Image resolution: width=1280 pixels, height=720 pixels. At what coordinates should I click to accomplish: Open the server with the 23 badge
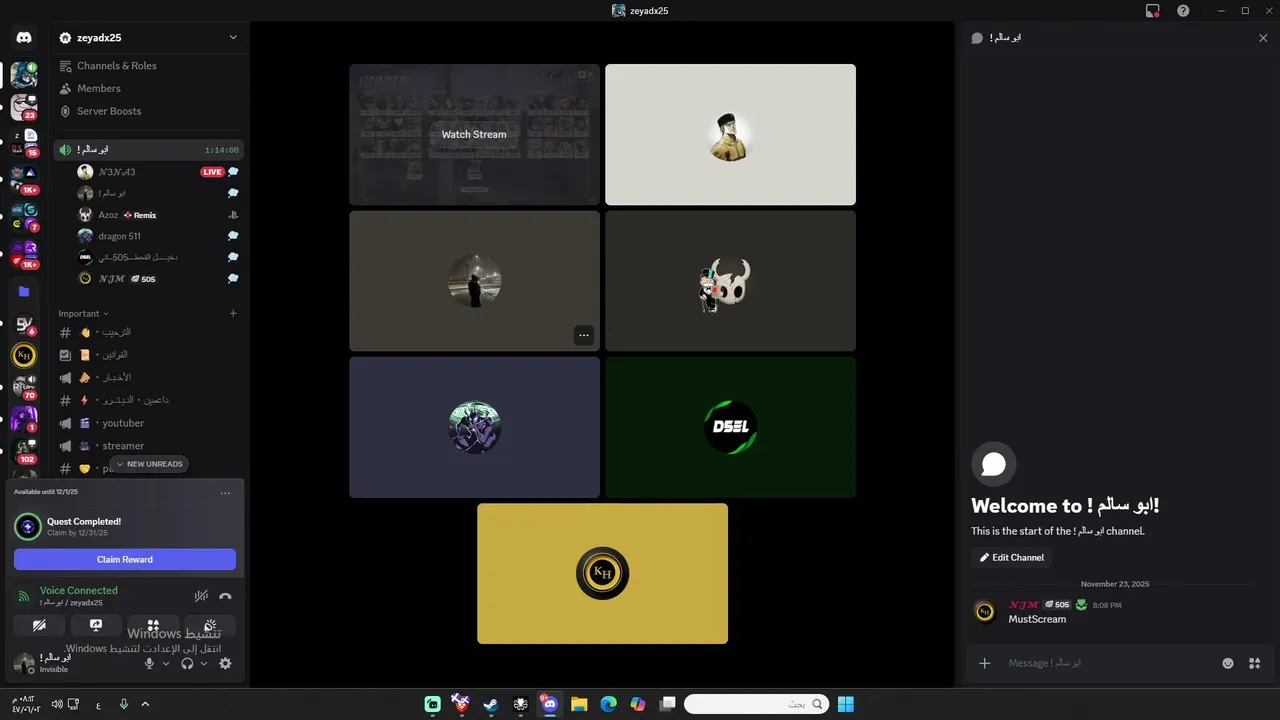(x=24, y=106)
